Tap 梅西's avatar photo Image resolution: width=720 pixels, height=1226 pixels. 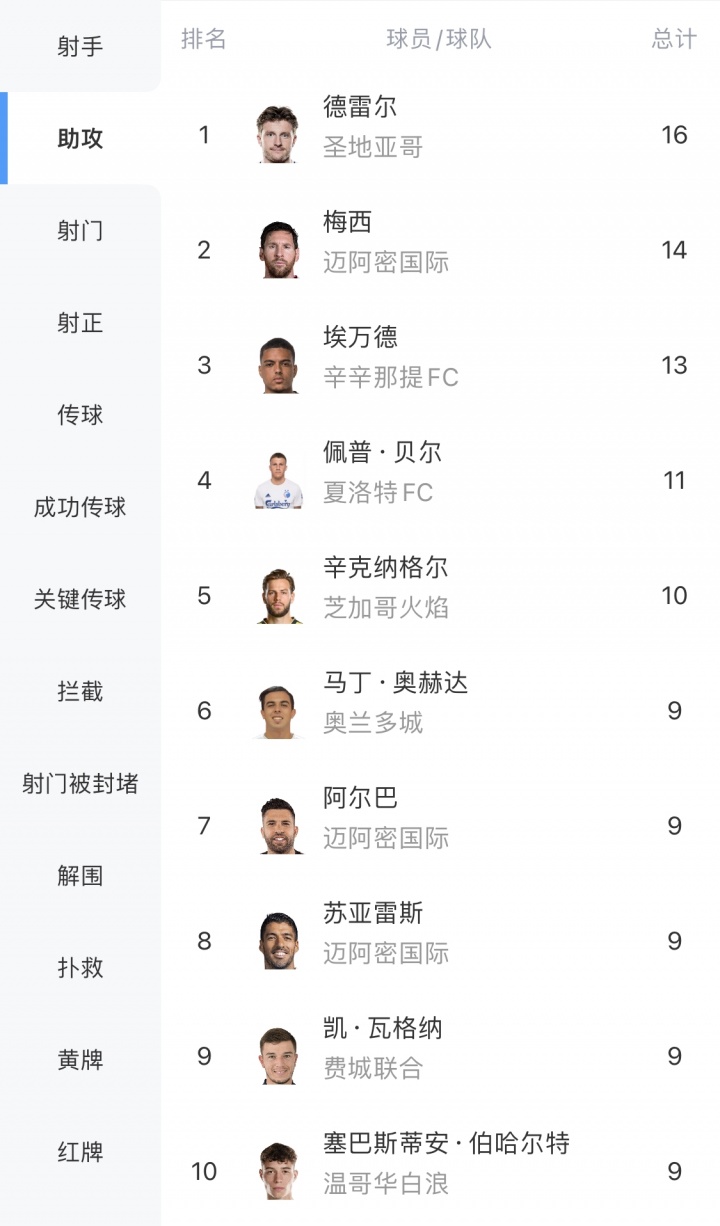coord(278,250)
